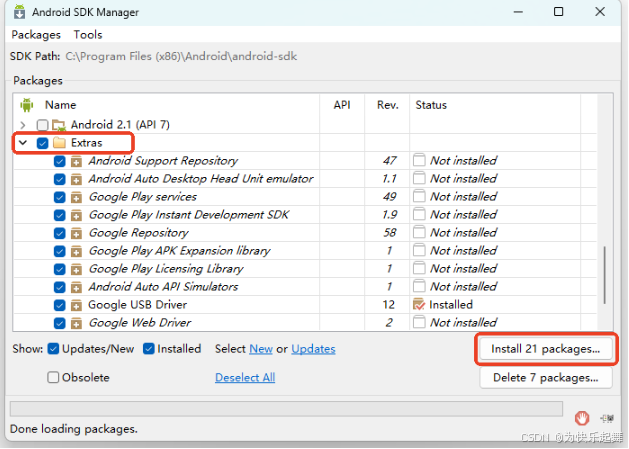Click the Installed status icon for USB Driver
629x449 pixels.
419,305
